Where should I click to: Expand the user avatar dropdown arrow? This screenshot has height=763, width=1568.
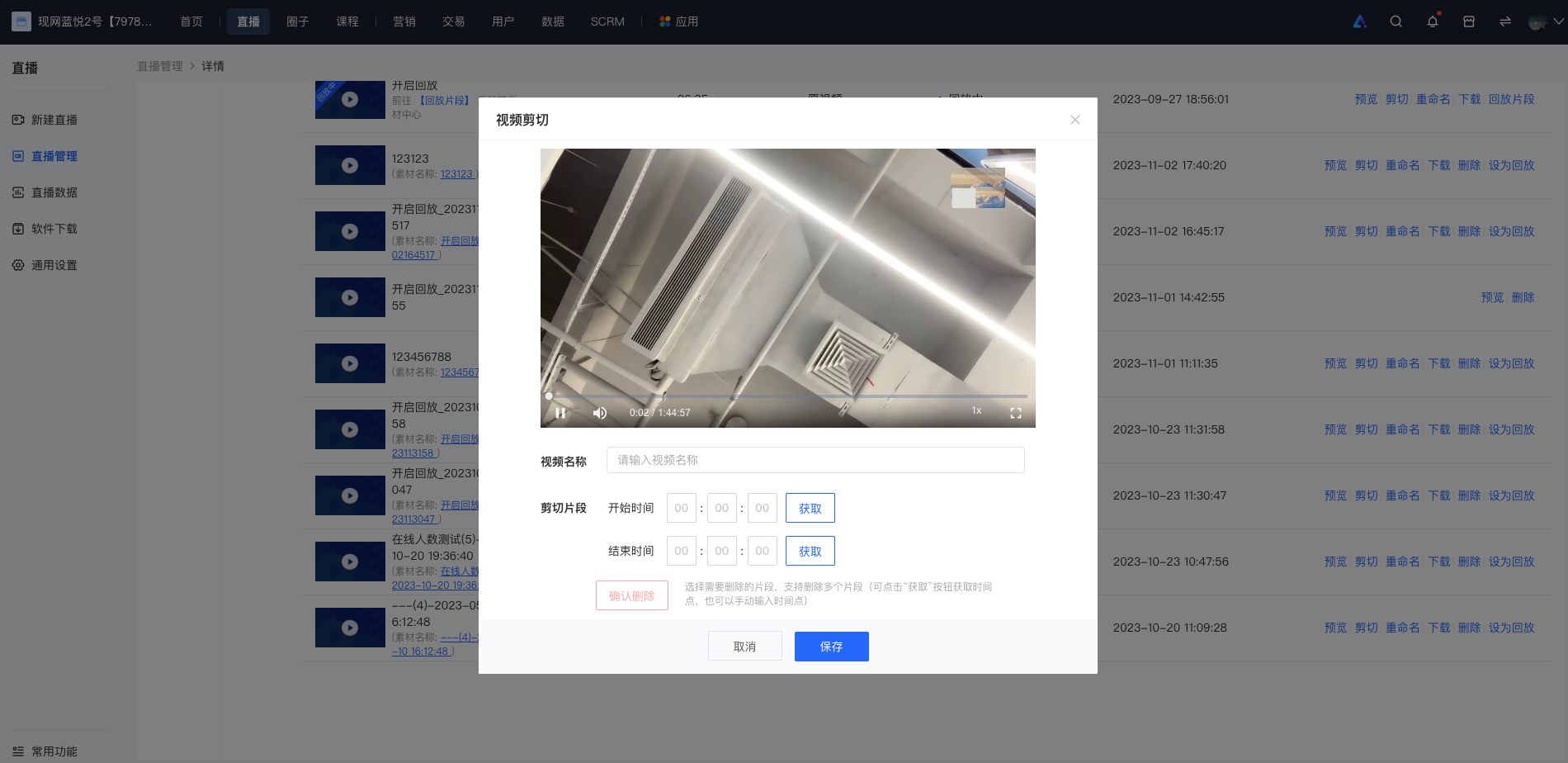(x=1559, y=21)
